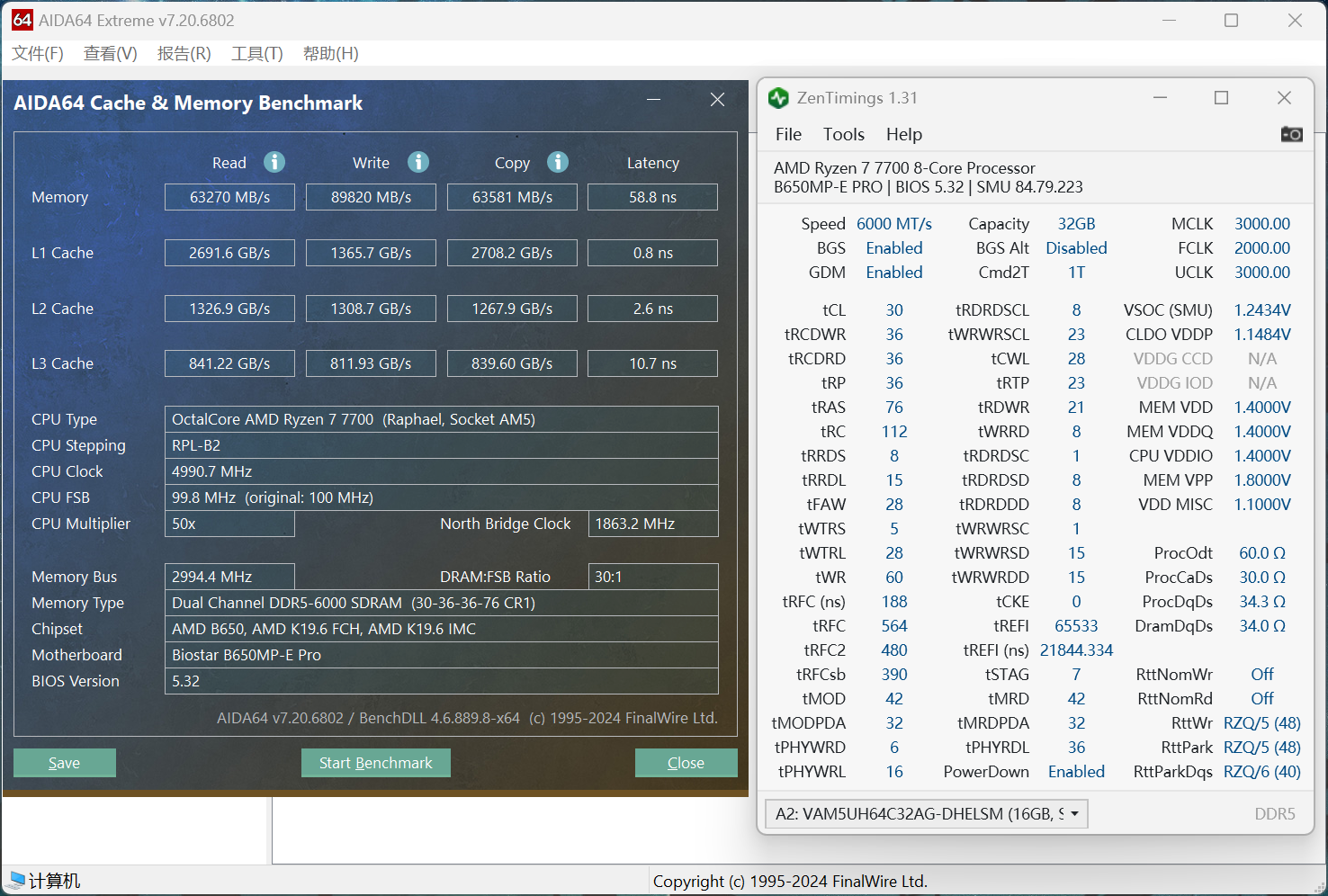Open the memory module selection dropdown
This screenshot has height=896, width=1328.
point(926,813)
